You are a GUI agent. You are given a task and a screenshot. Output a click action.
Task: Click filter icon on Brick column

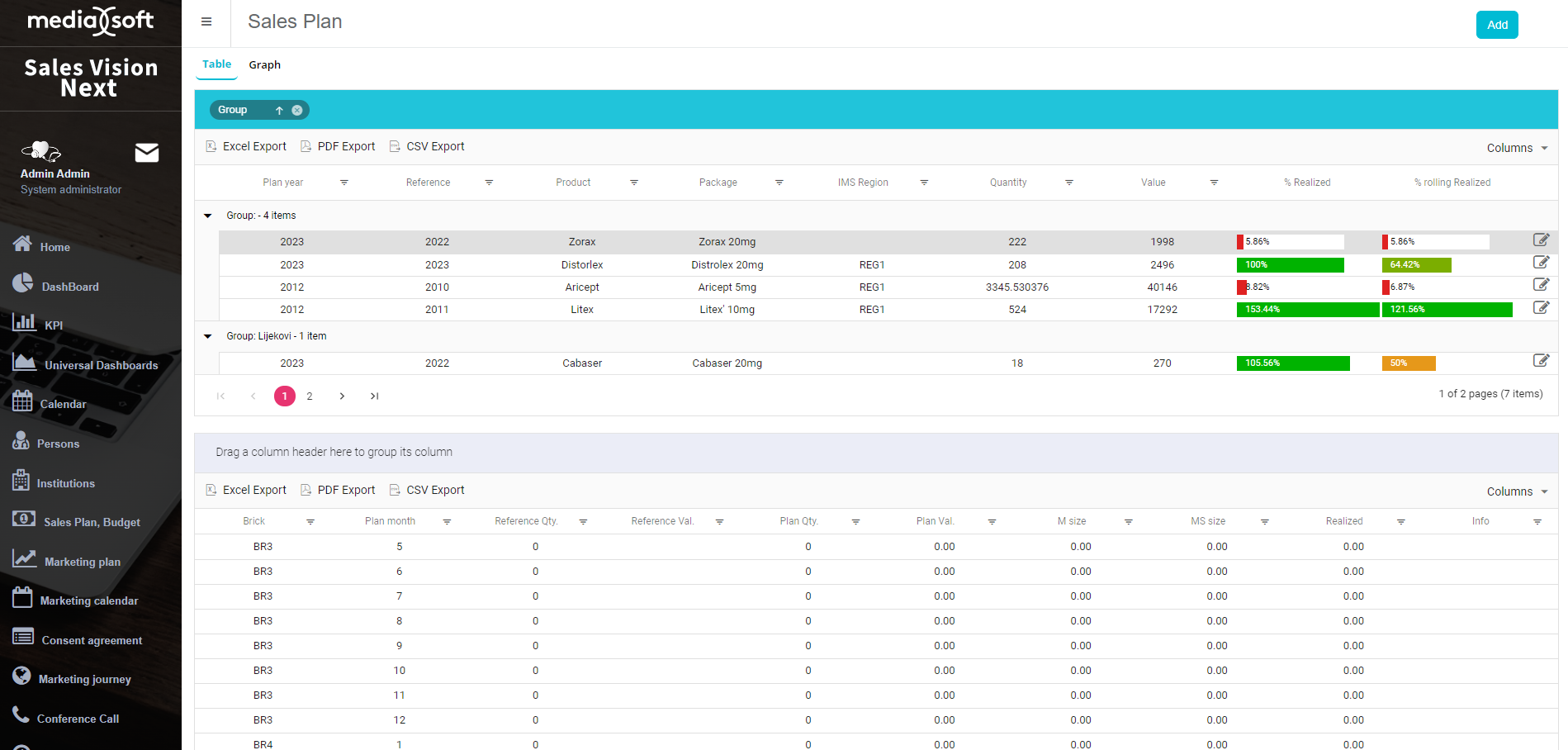[310, 522]
